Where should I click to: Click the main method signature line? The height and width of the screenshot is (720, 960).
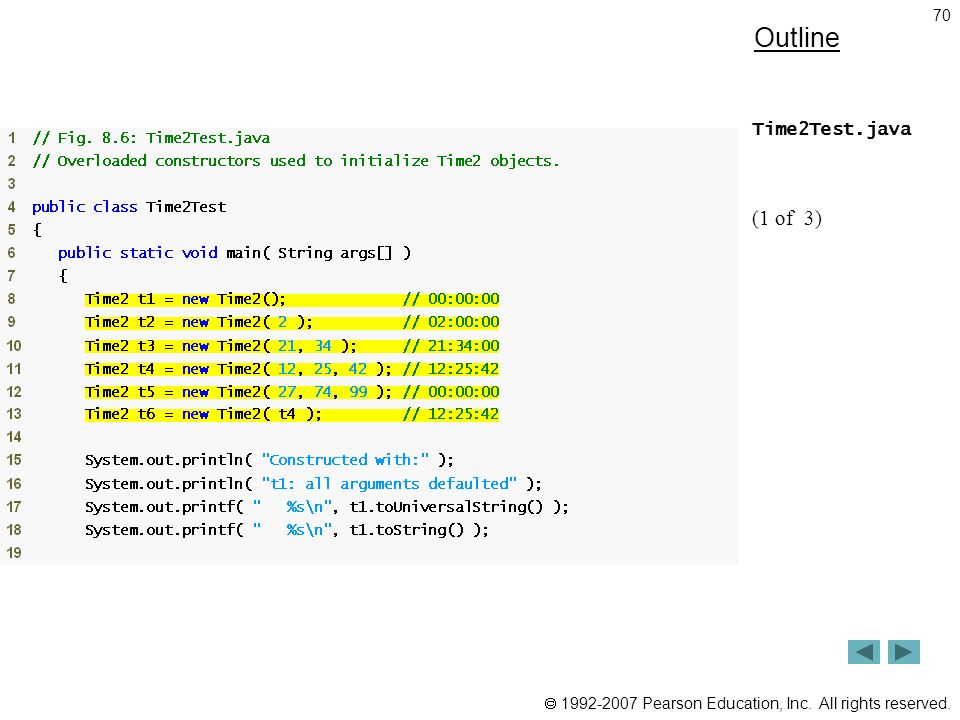[x=234, y=253]
